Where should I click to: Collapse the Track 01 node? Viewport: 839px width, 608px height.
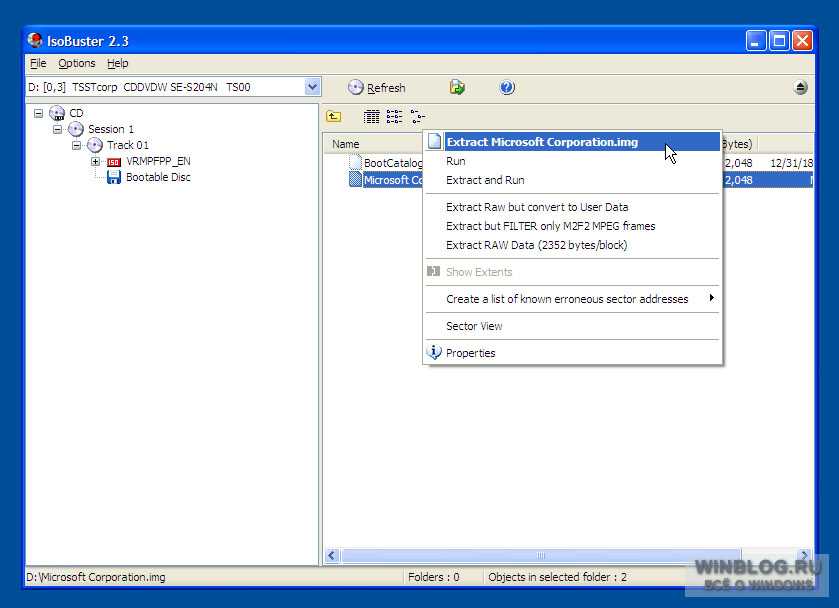tap(77, 145)
